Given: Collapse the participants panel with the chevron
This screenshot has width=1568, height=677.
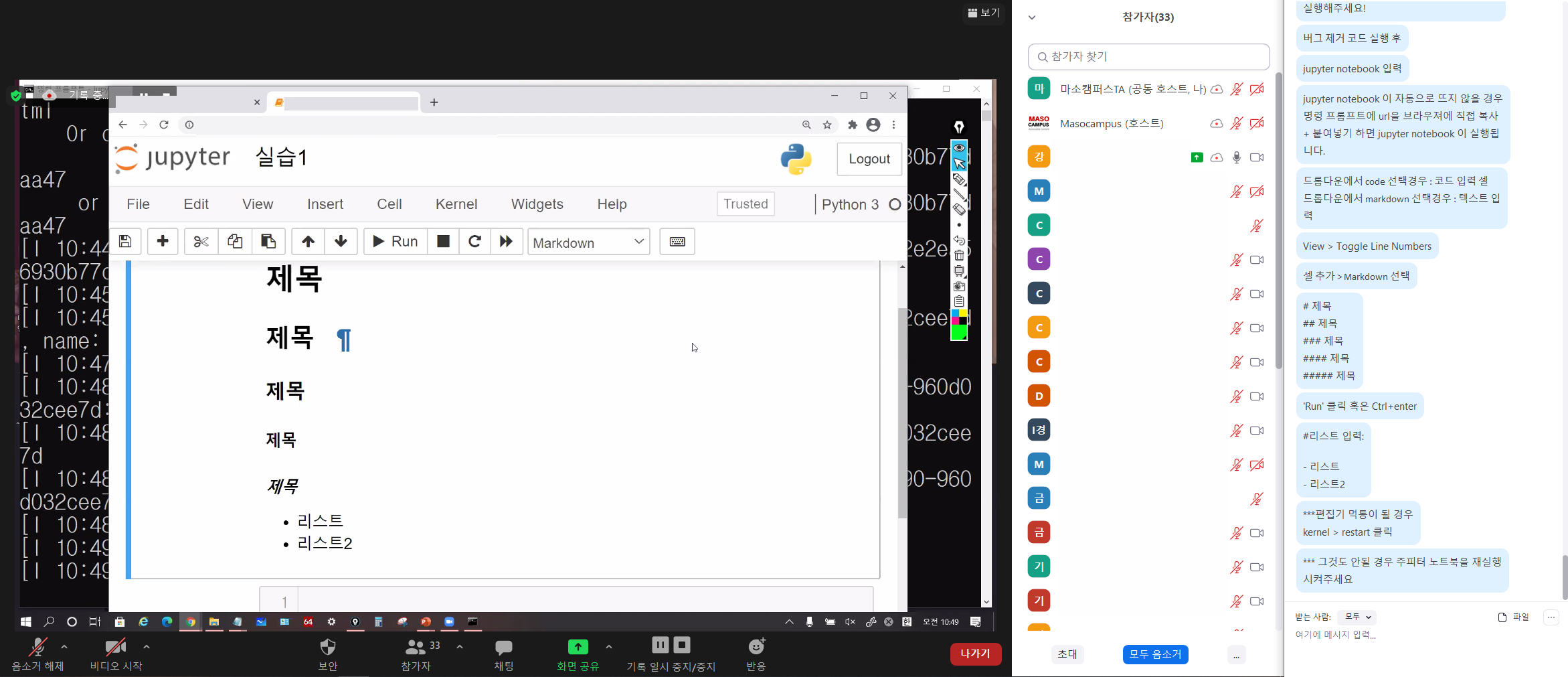Looking at the screenshot, I should [1032, 17].
